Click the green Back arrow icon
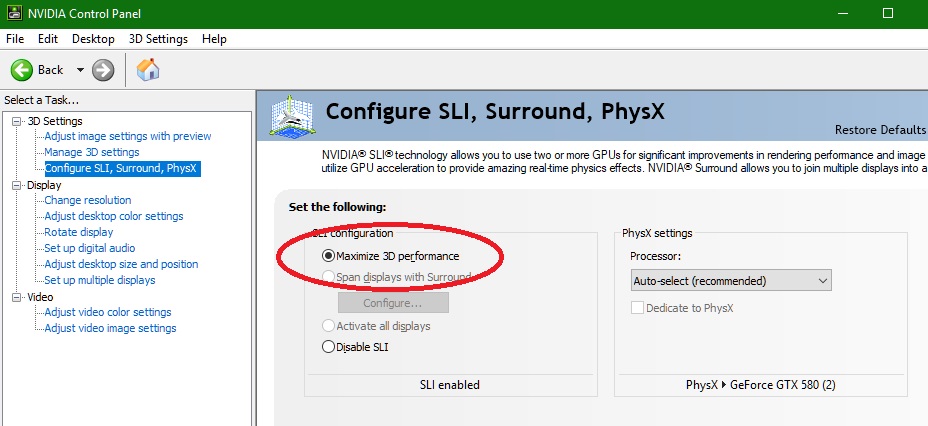The height and width of the screenshot is (426, 928). point(21,70)
